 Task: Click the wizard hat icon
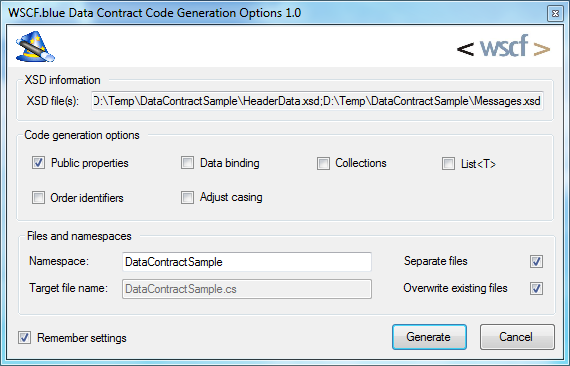click(35, 47)
